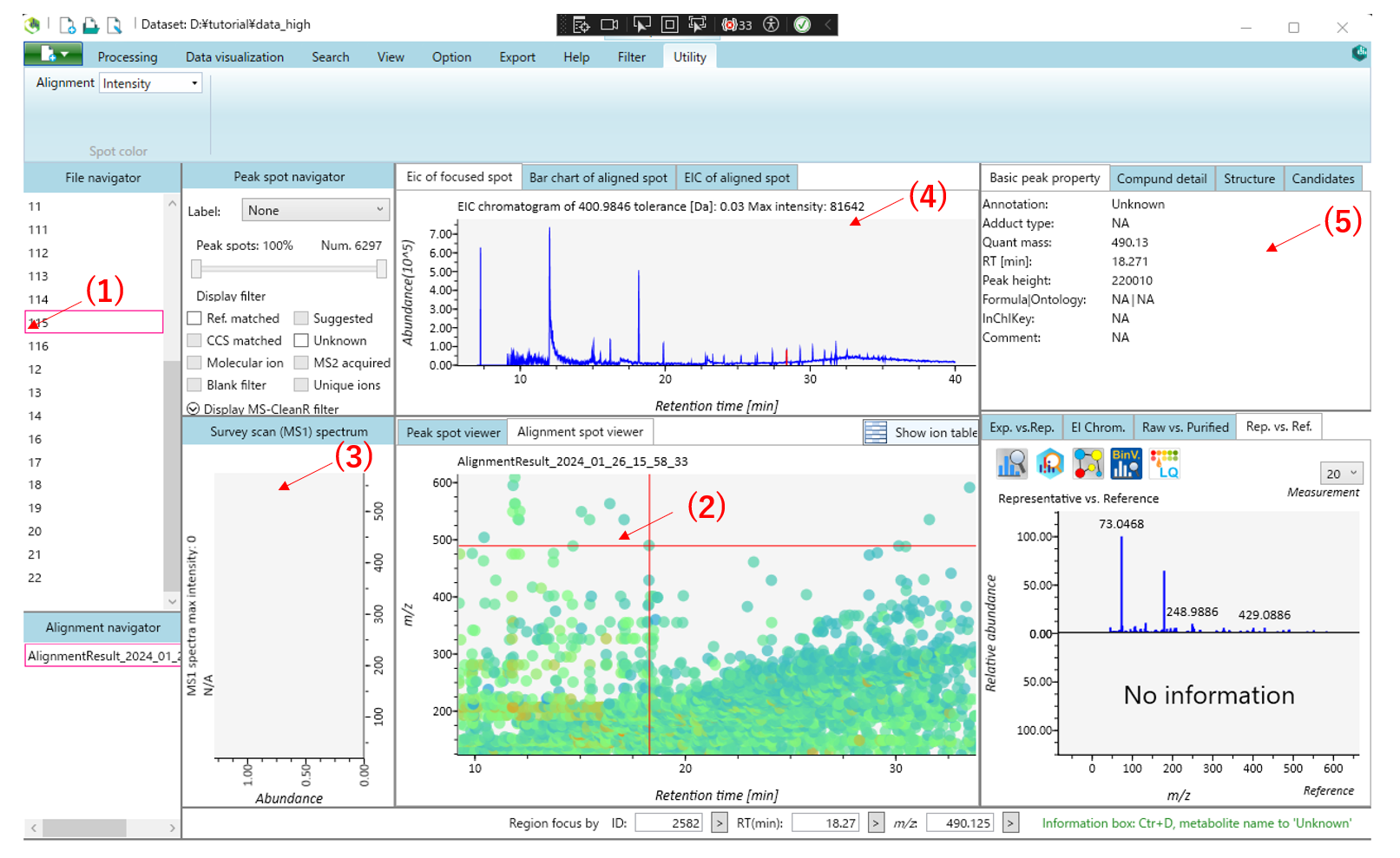
Task: Click the green checkmark icon in overlay
Action: coord(802,24)
